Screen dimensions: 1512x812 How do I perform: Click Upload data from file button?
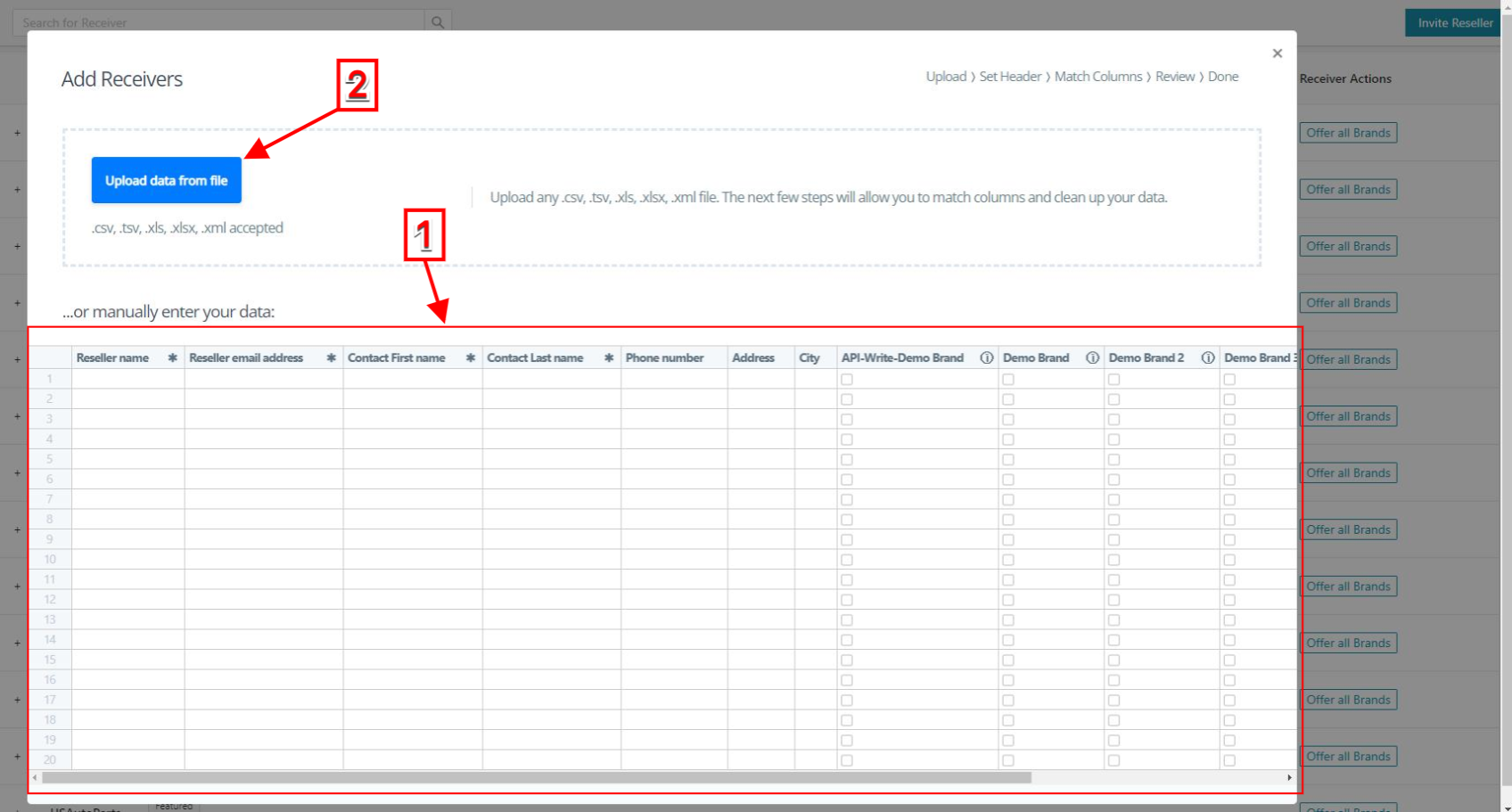coord(167,180)
